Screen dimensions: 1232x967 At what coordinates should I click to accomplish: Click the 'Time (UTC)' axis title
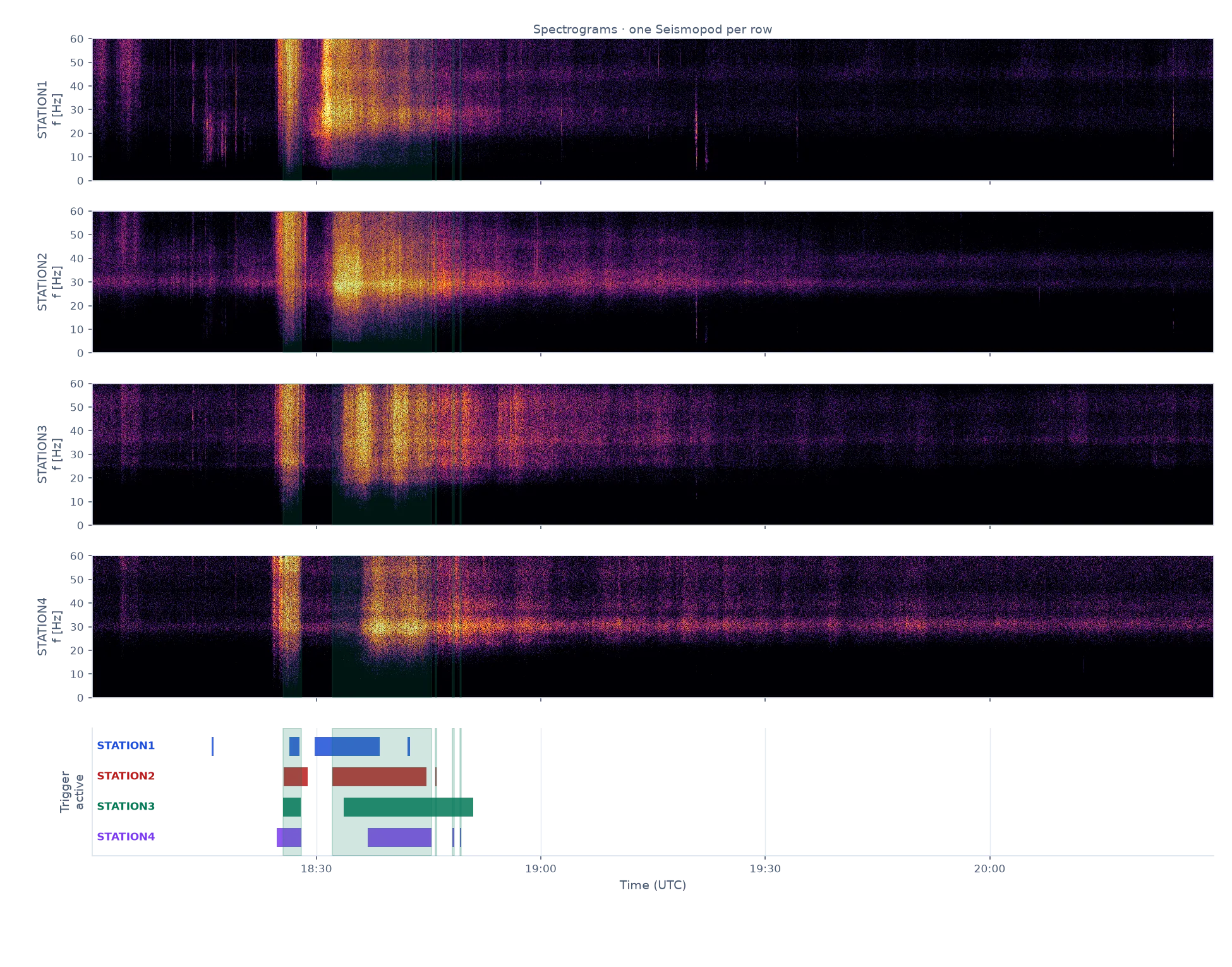point(653,885)
